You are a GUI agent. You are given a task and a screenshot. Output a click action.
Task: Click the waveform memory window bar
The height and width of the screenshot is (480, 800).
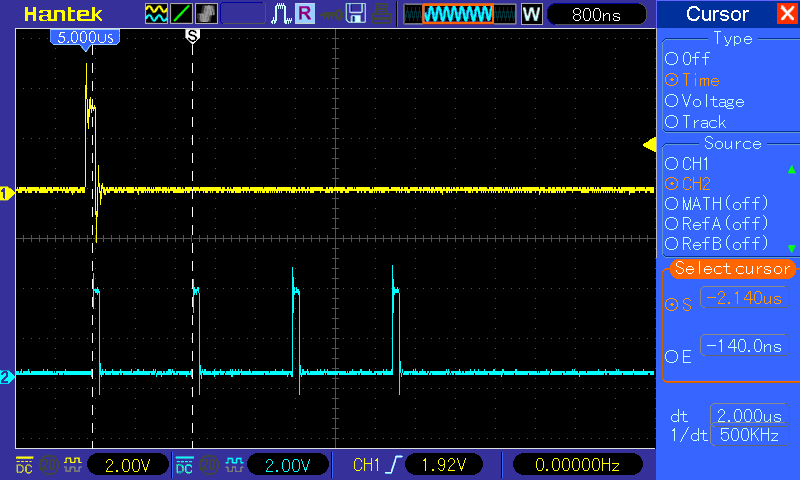(459, 14)
